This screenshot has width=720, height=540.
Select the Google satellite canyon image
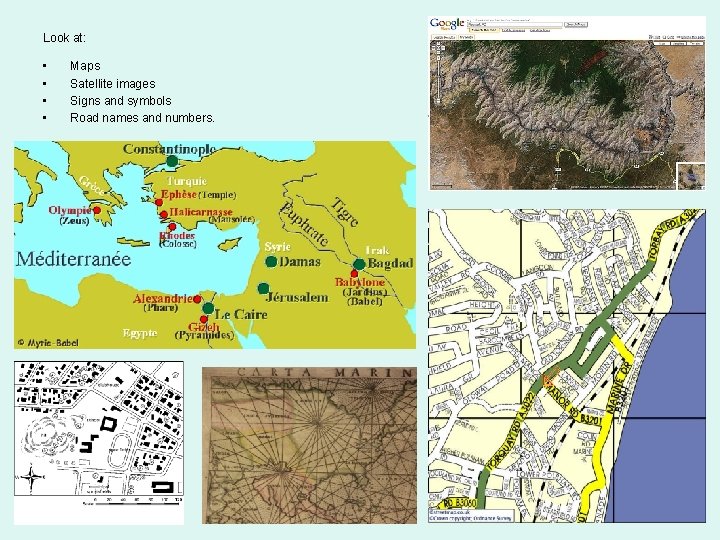point(567,103)
